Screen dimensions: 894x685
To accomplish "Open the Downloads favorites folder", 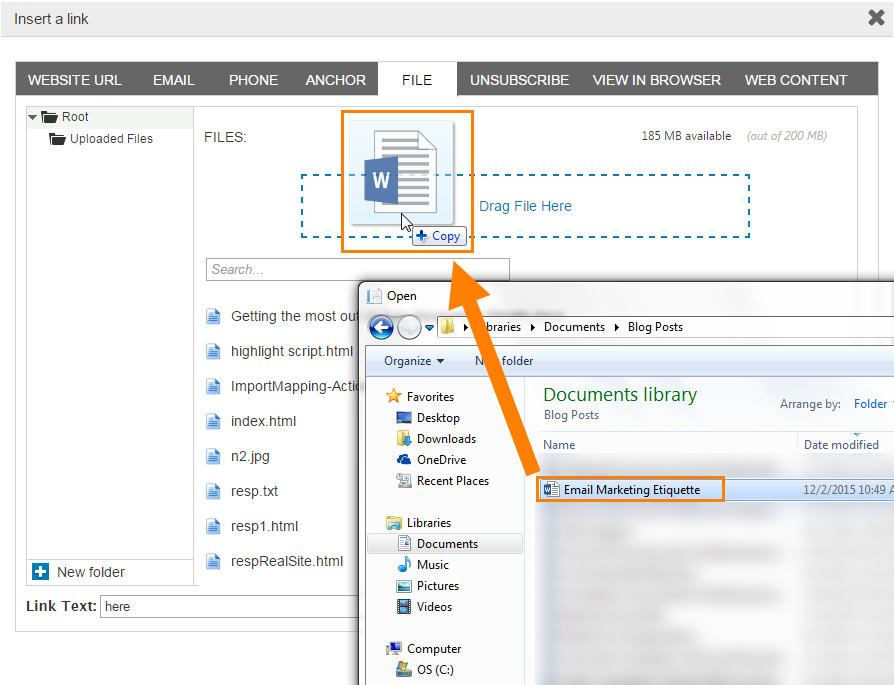I will (x=445, y=439).
